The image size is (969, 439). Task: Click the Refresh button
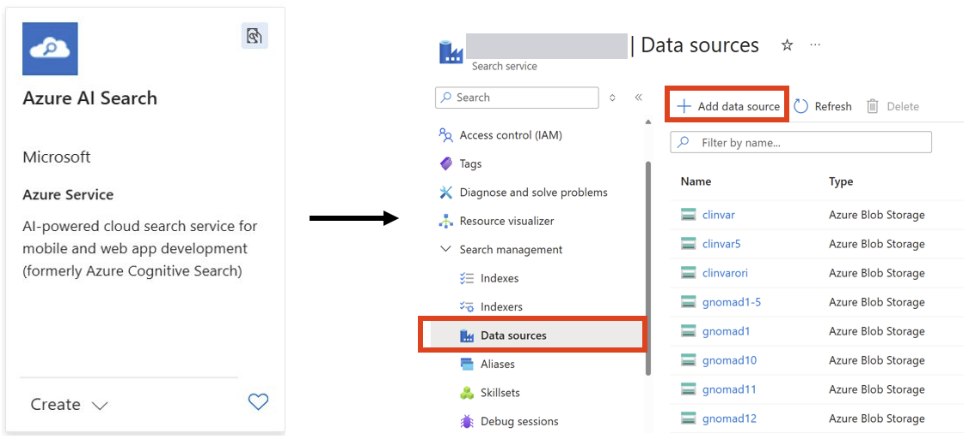pyautogui.click(x=823, y=106)
